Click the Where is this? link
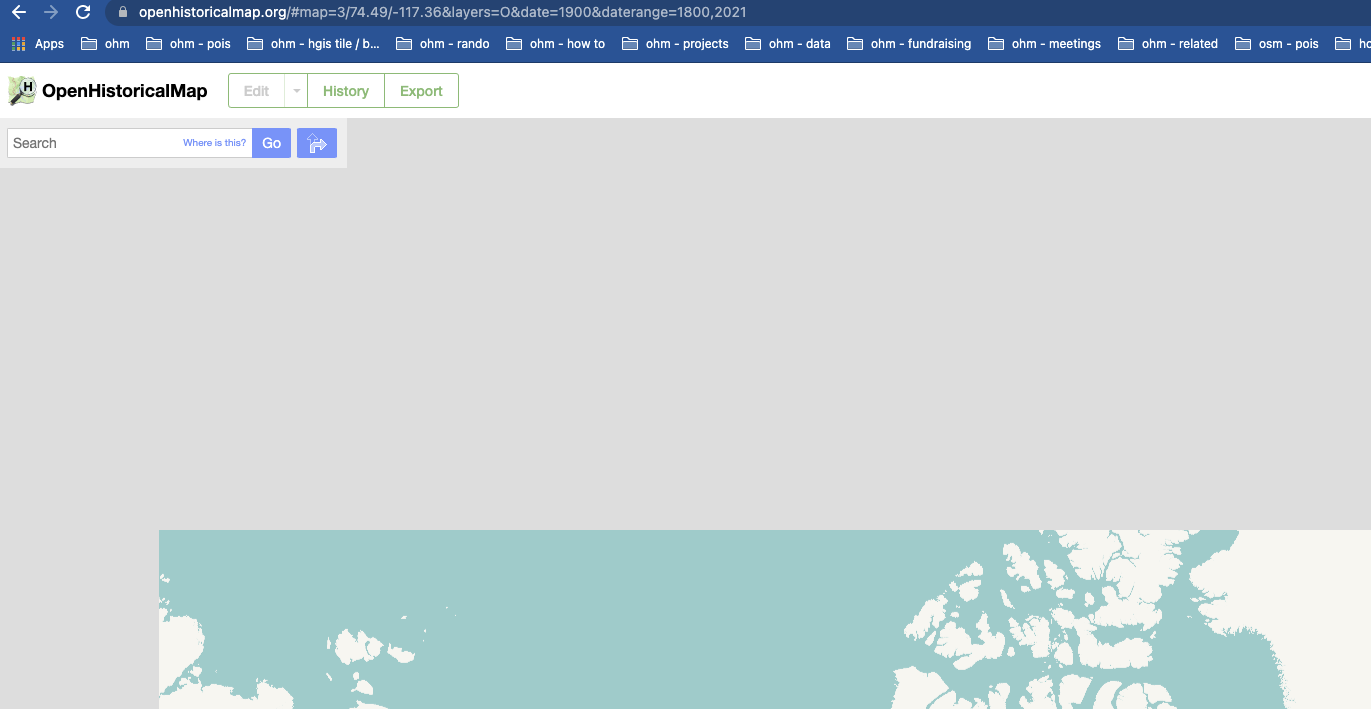Screen dimensions: 1371x709 click(x=215, y=143)
